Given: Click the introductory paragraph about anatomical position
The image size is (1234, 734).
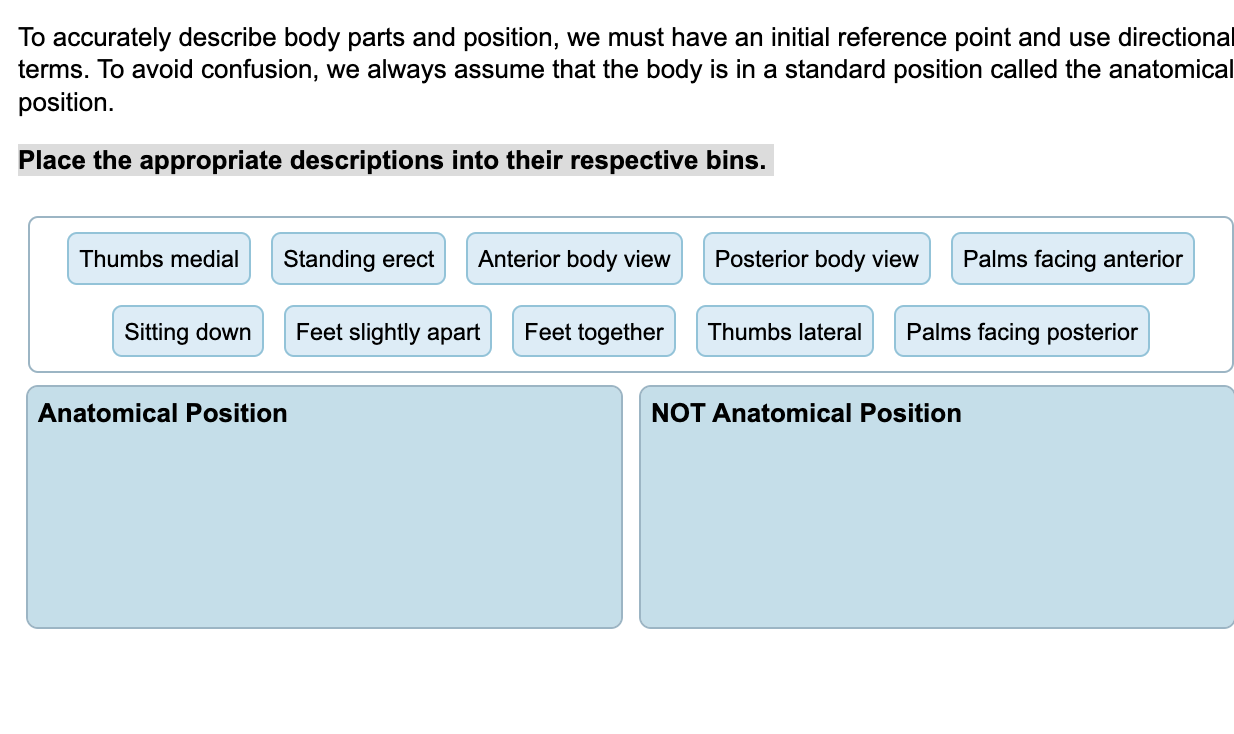Looking at the screenshot, I should (617, 69).
